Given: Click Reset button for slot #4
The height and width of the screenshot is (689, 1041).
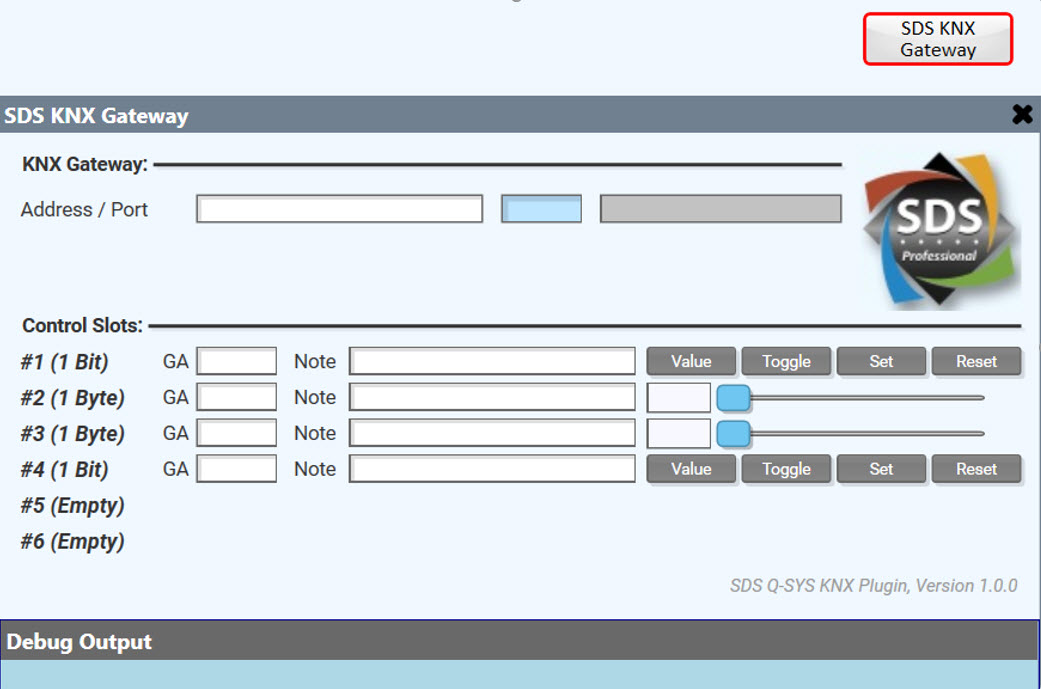Looking at the screenshot, I should coord(976,469).
